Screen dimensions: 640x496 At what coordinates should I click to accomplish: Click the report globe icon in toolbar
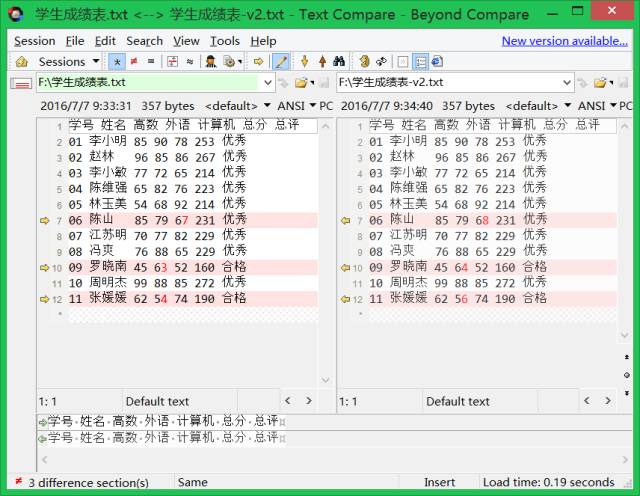click(437, 62)
